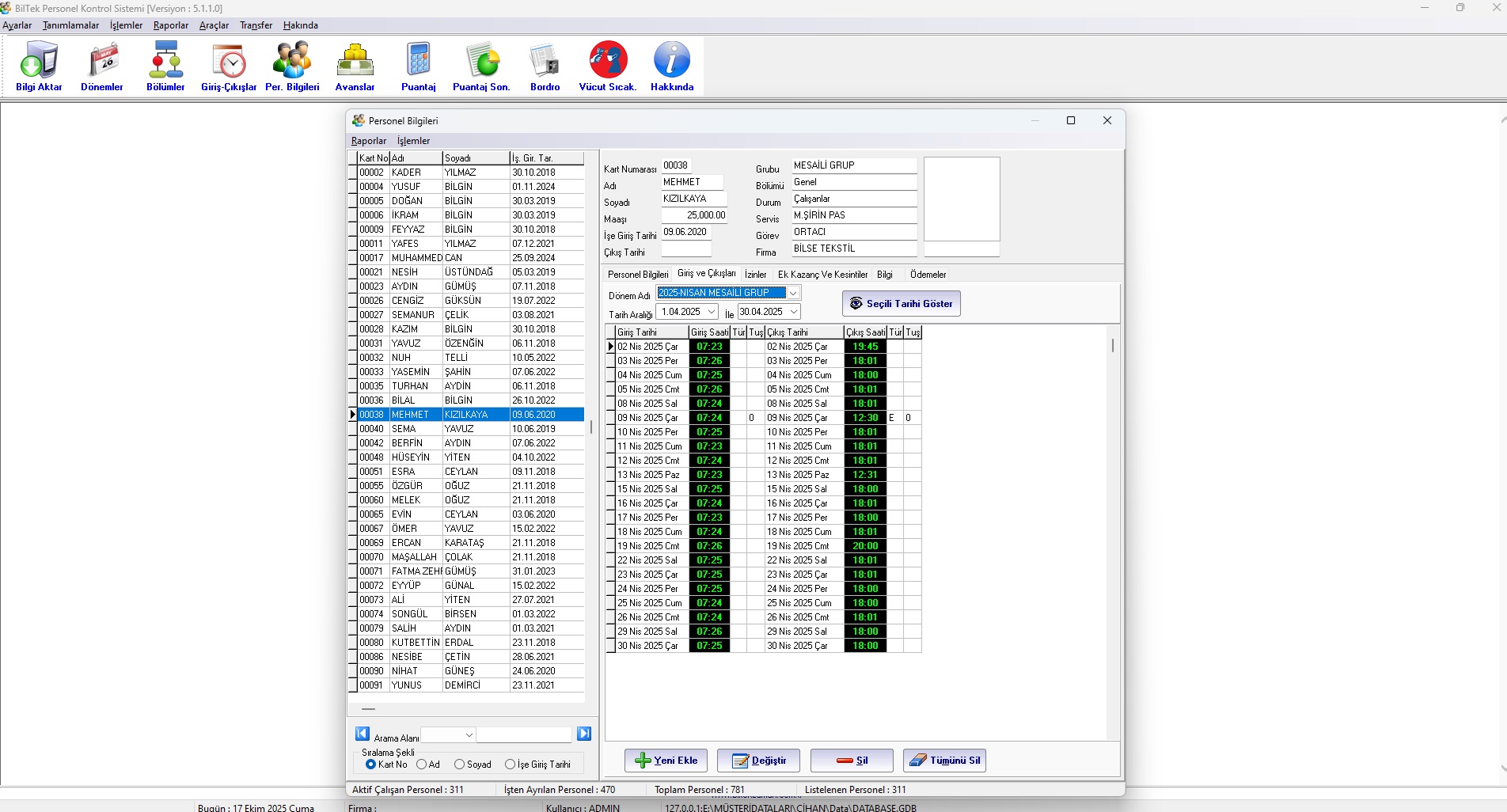
Task: Open the start date 1.04.2025 dropdown
Action: pyautogui.click(x=712, y=312)
